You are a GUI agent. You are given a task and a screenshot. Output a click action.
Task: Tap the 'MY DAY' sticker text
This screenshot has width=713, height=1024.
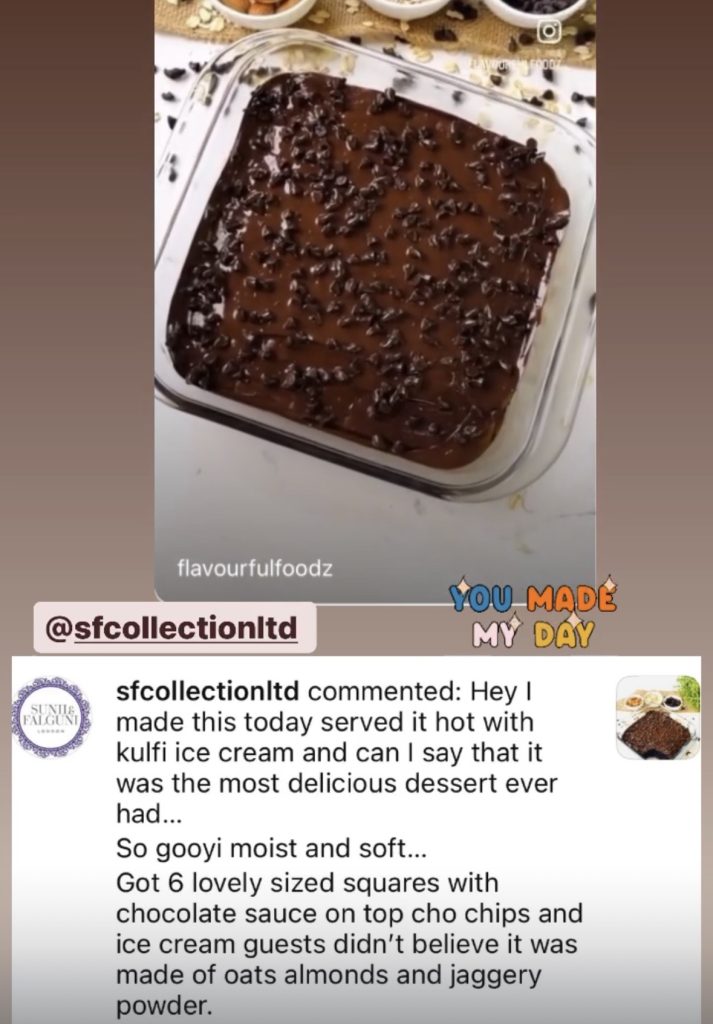pyautogui.click(x=533, y=632)
